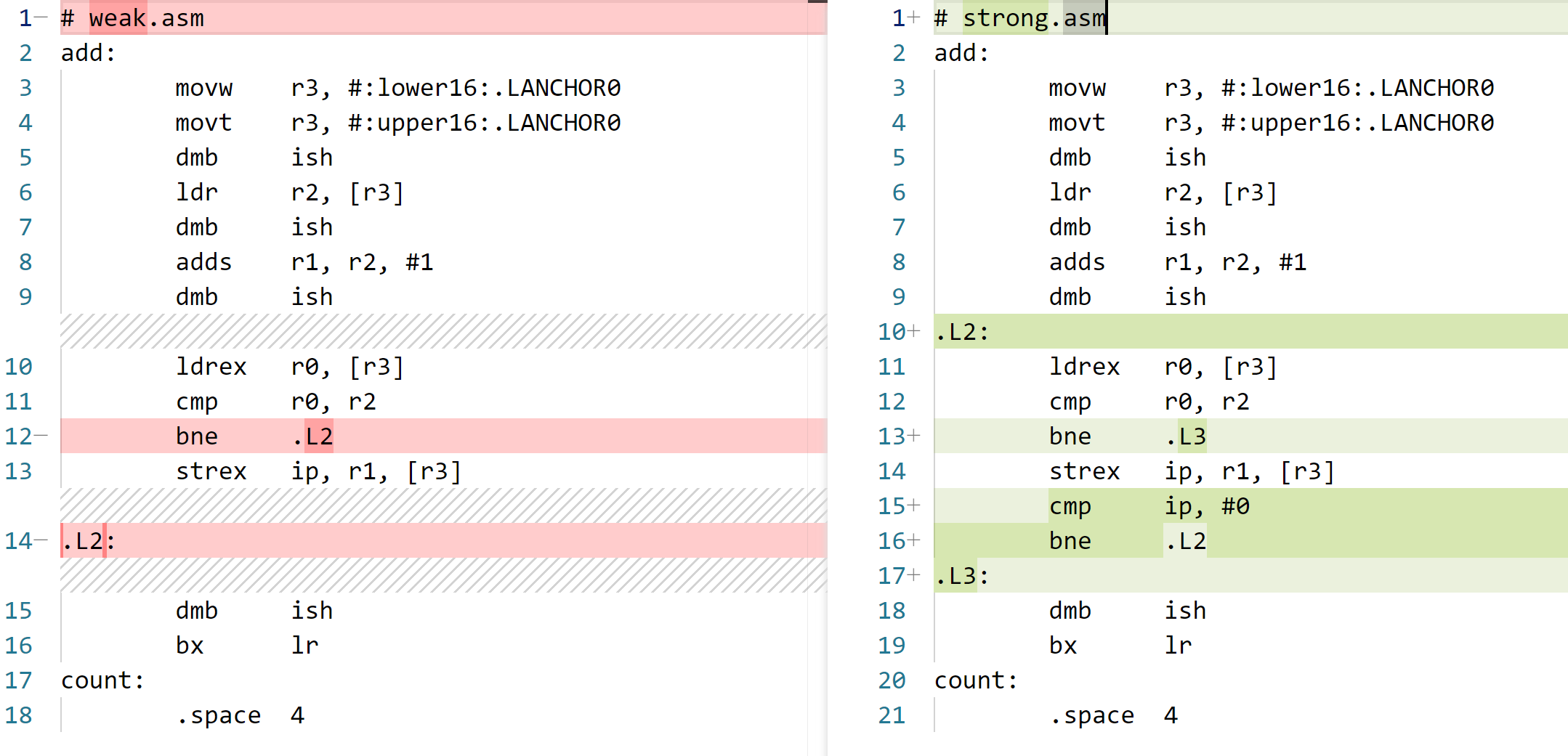The image size is (1568, 756).
Task: Click the plus marker beside right line 15
Action: point(915,505)
